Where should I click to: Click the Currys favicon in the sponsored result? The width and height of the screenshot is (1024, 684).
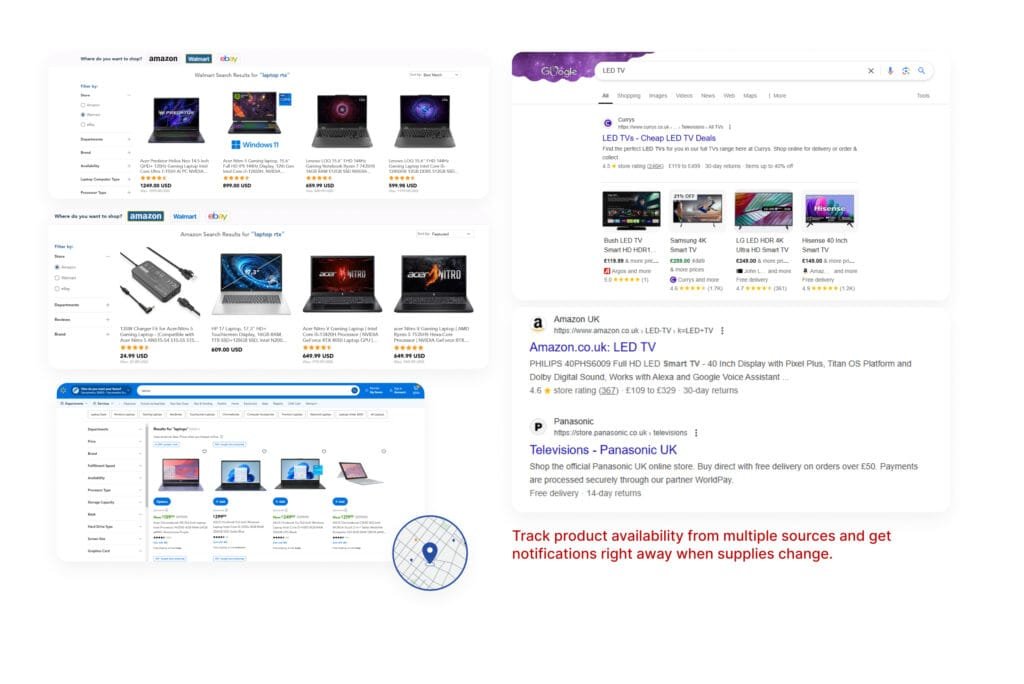[607, 123]
